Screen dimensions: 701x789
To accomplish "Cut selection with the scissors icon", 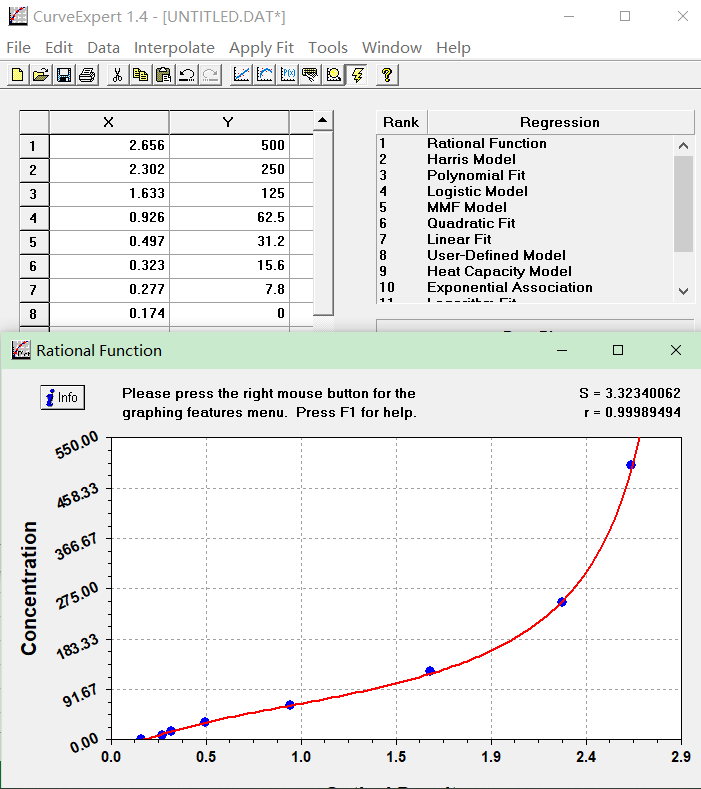I will point(117,75).
